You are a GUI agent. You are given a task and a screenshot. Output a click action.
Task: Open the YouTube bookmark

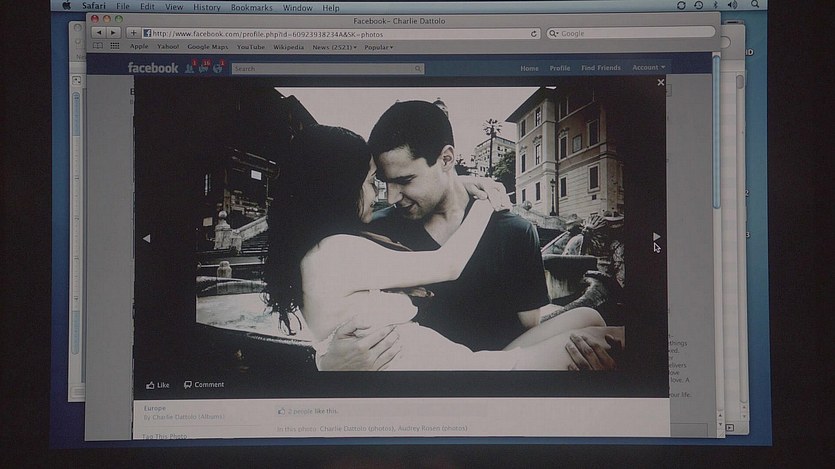[250, 47]
